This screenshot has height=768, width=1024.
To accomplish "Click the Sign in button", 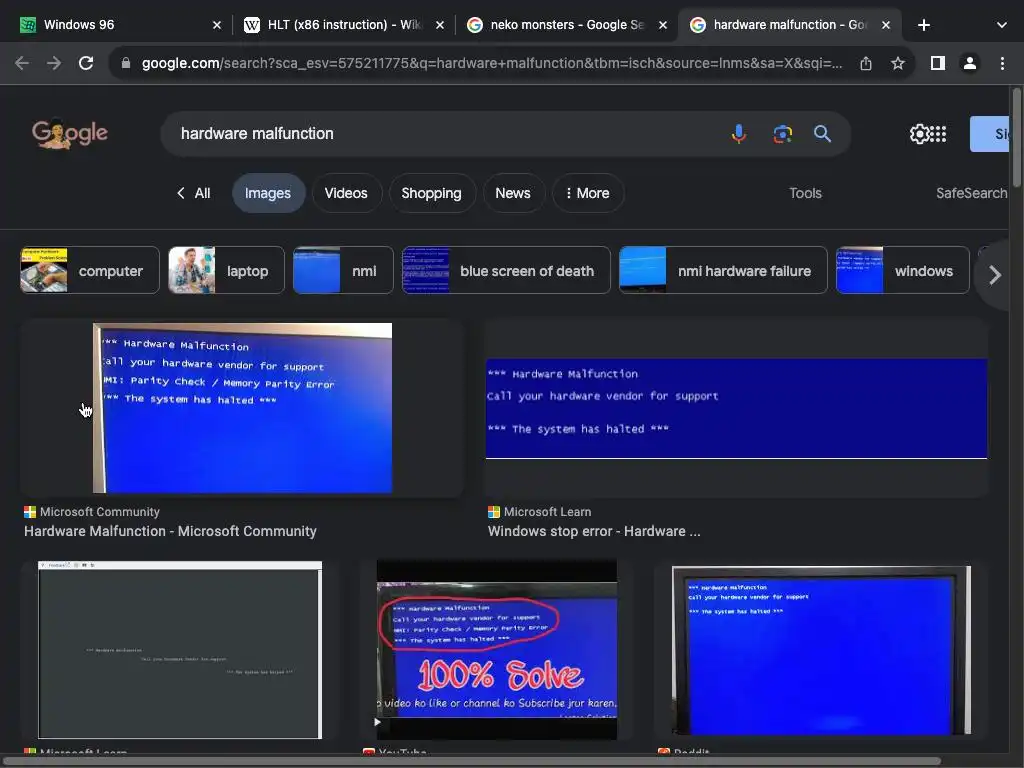I will coord(989,134).
